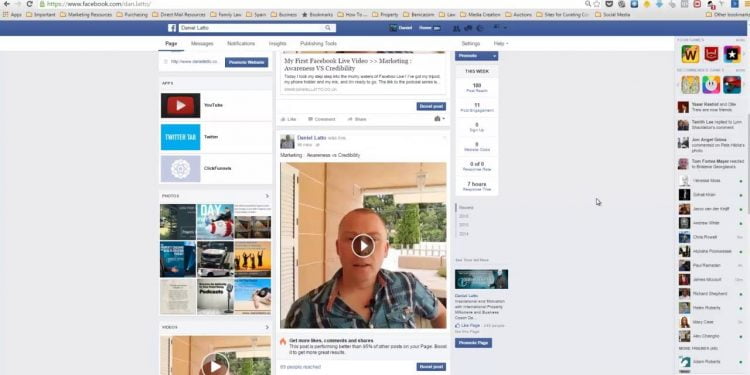The image size is (750, 375).
Task: Click the Promote Website button
Action: (x=246, y=62)
